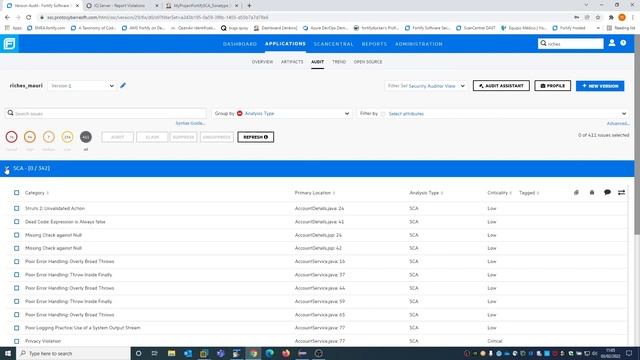Click the Search issues input field
The width and height of the screenshot is (640, 360).
(106, 113)
